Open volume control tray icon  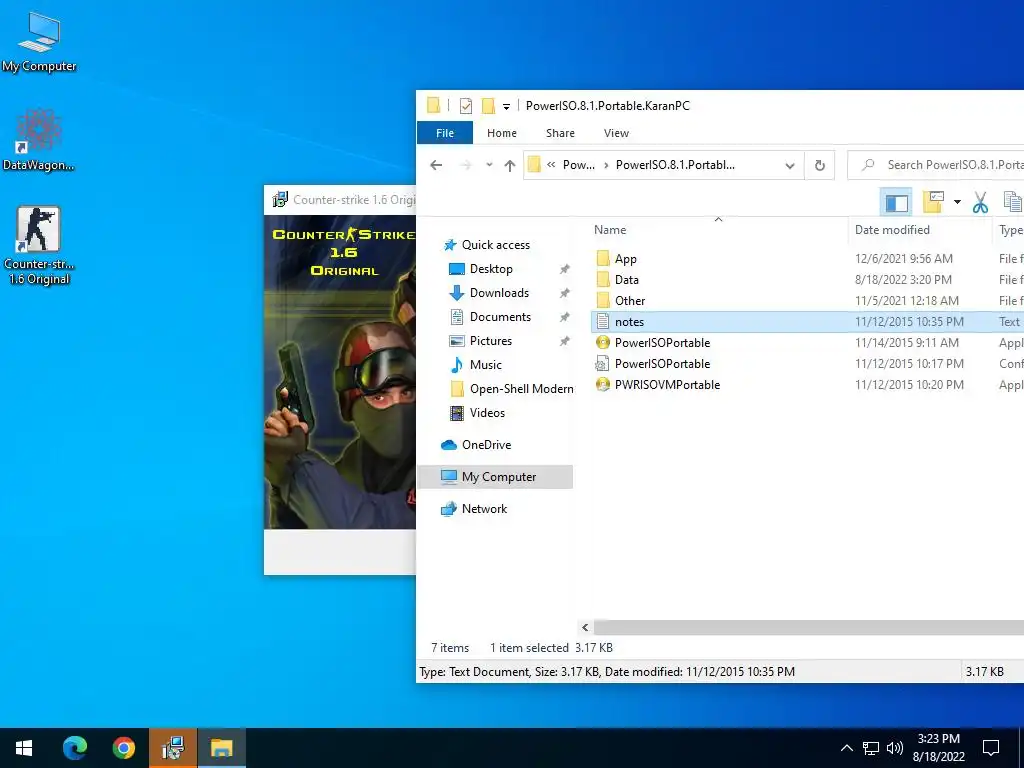coord(894,748)
